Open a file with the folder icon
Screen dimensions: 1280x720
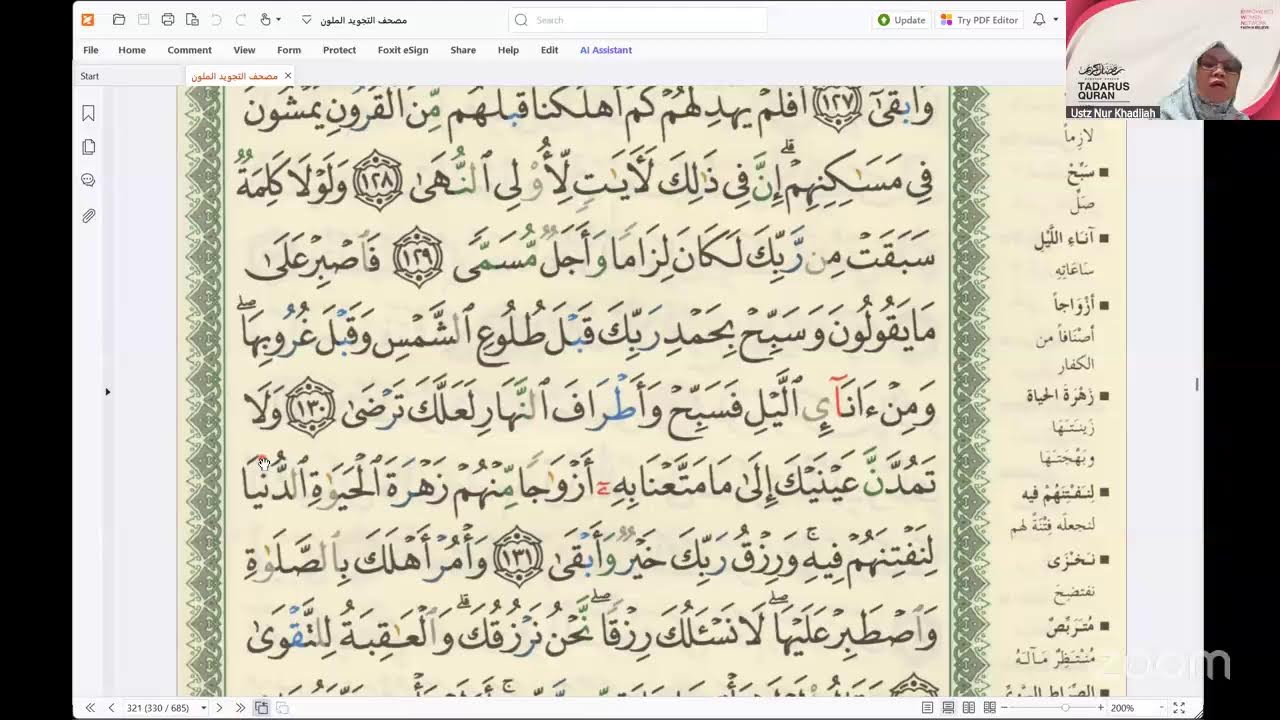point(119,19)
